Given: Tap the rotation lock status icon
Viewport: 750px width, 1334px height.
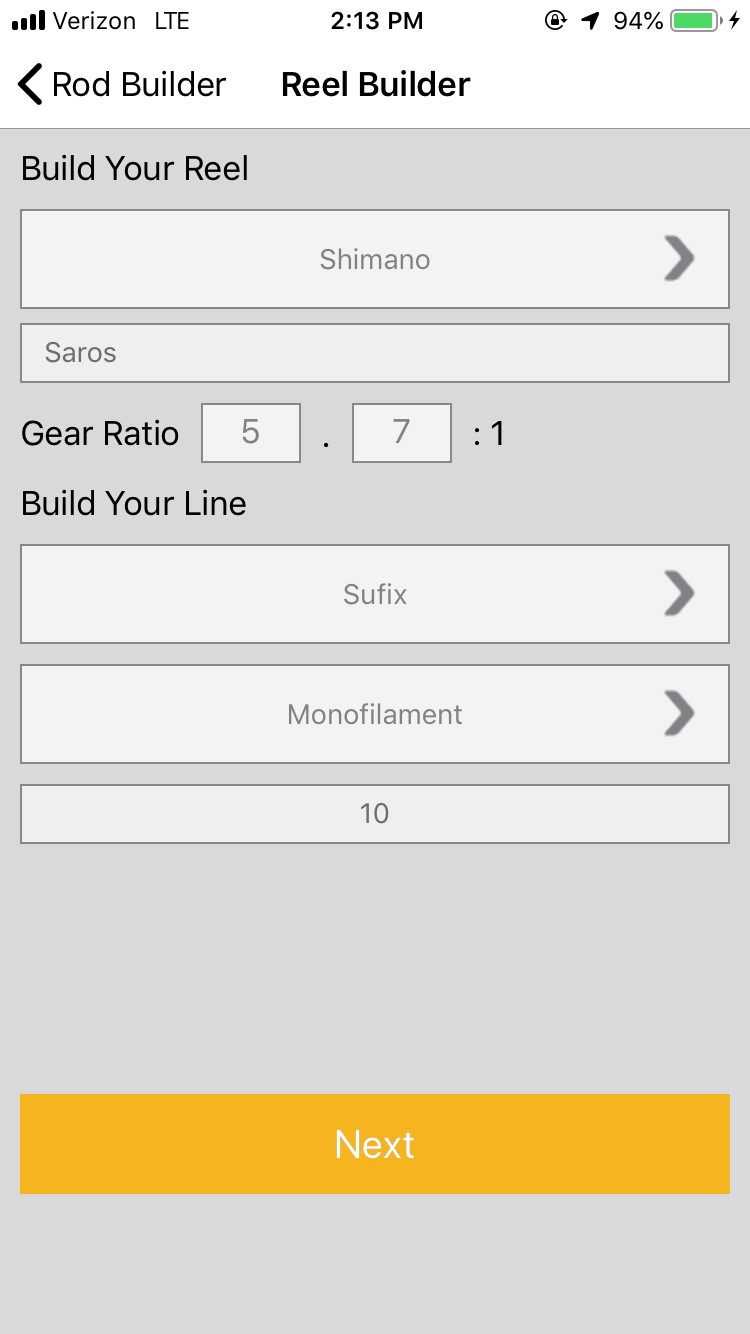Looking at the screenshot, I should point(555,21).
